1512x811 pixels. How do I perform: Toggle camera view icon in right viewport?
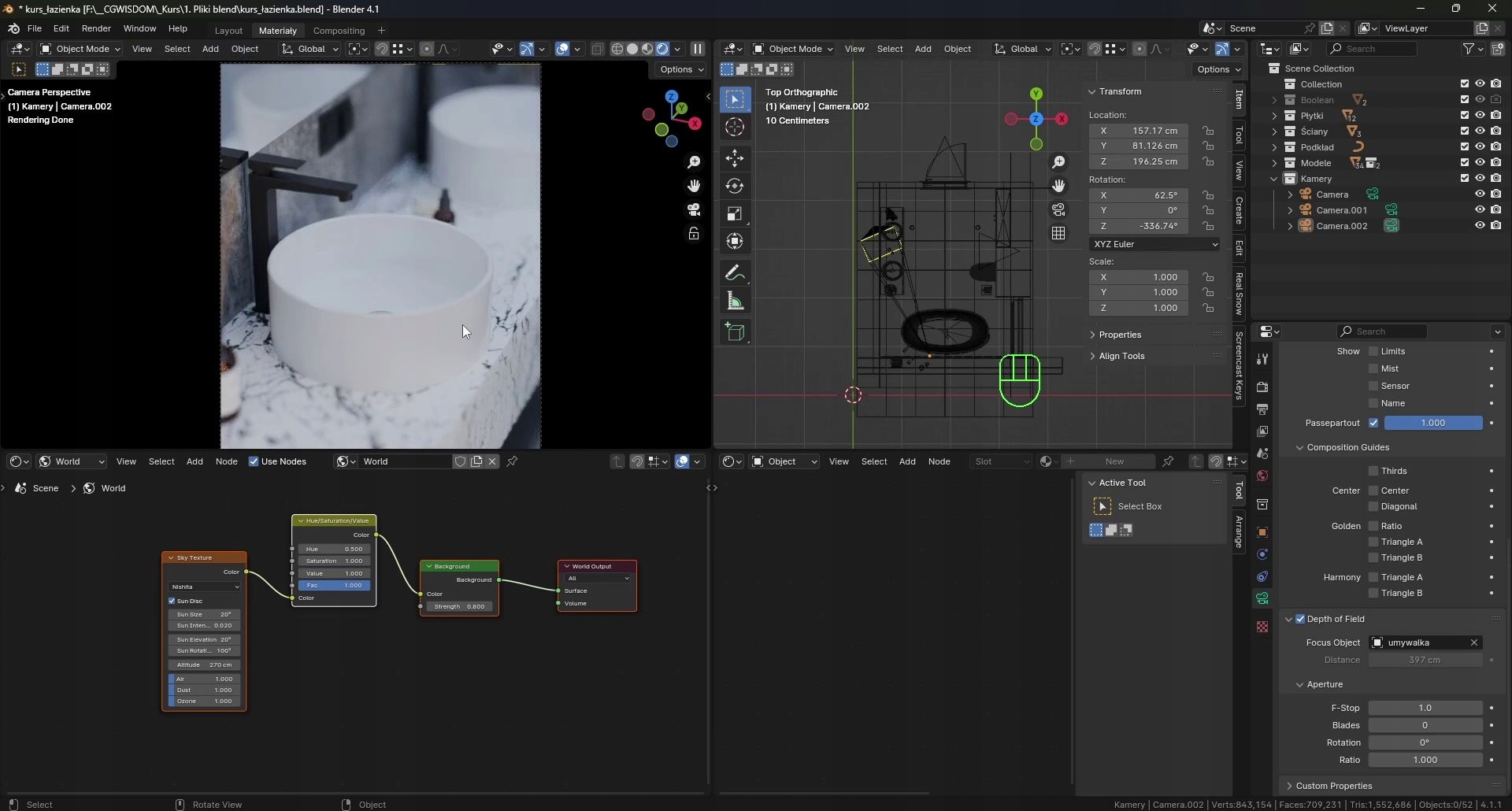pyautogui.click(x=1058, y=210)
